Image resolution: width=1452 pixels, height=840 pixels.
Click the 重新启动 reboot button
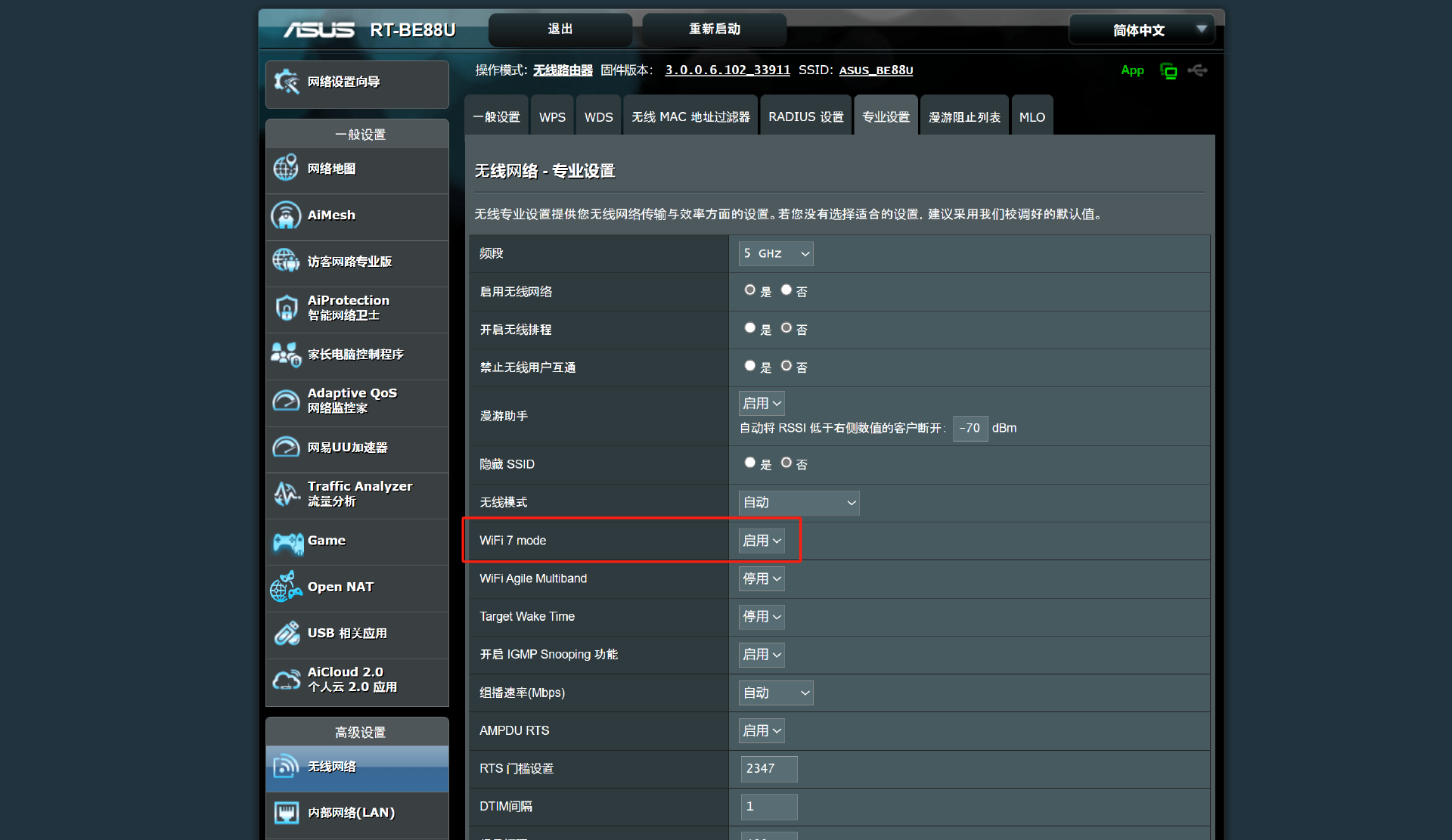pos(714,29)
